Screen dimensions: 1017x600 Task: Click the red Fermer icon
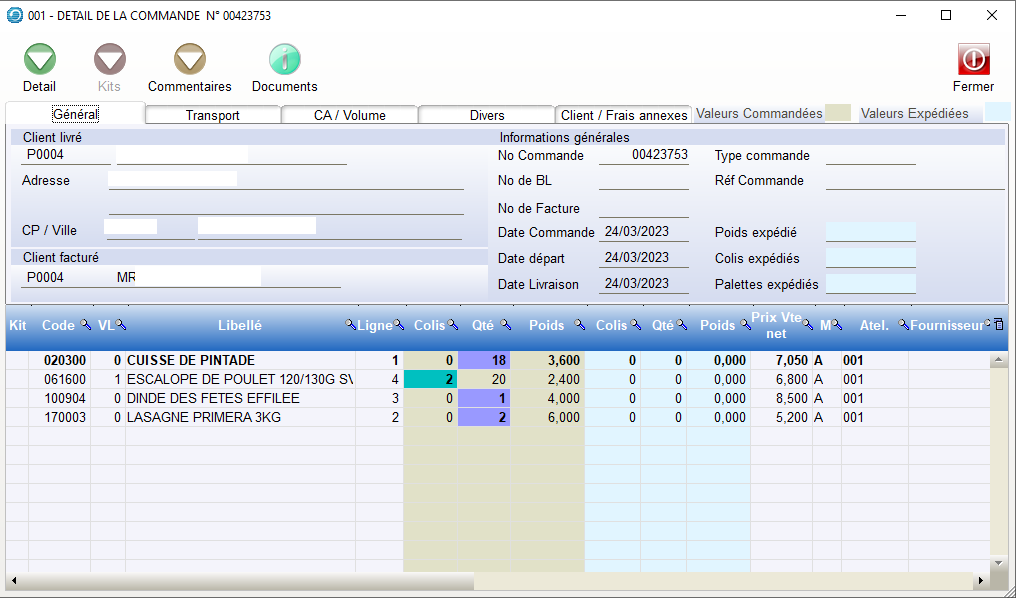(x=973, y=60)
